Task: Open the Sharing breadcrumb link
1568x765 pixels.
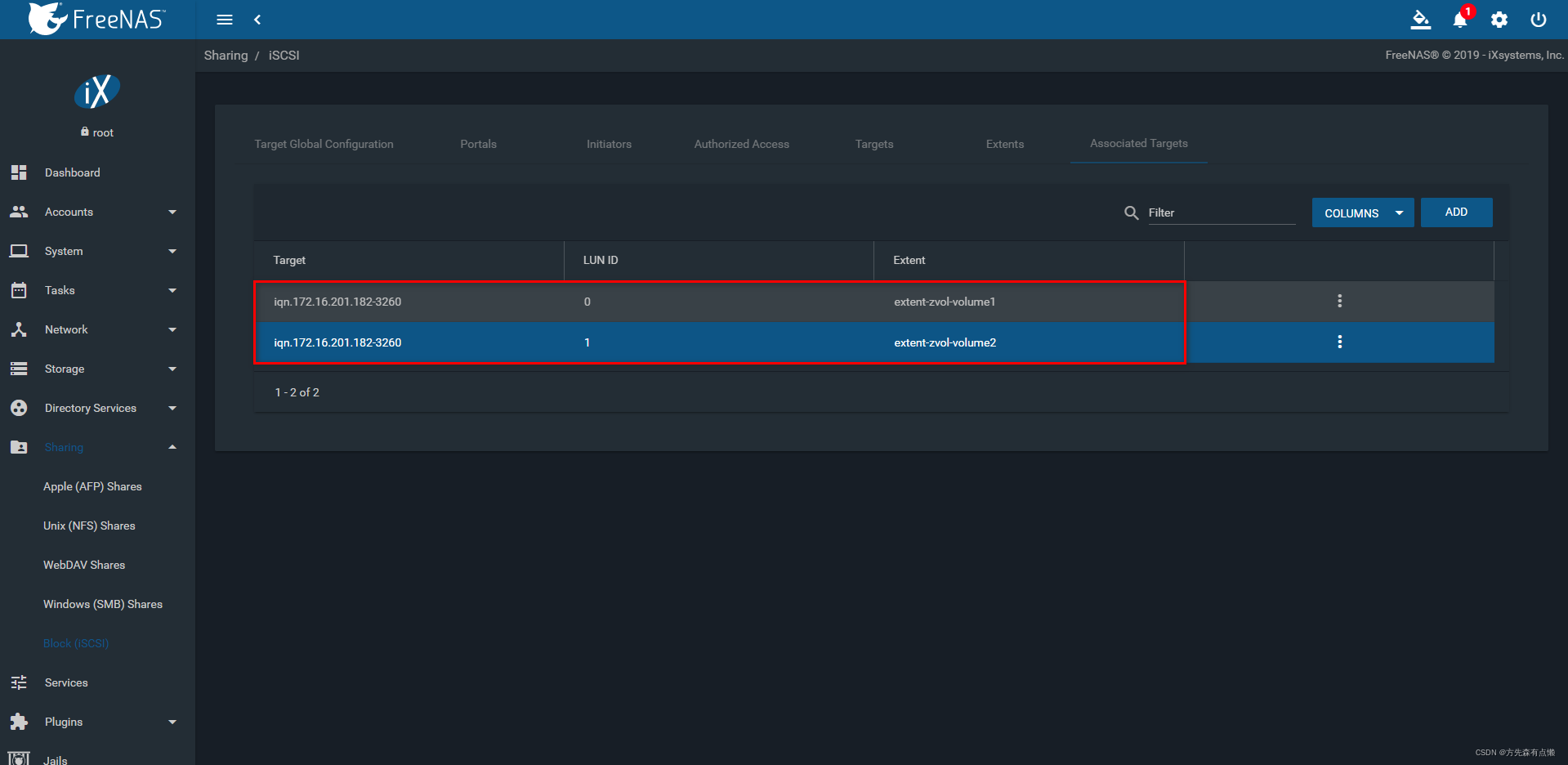Action: [226, 55]
